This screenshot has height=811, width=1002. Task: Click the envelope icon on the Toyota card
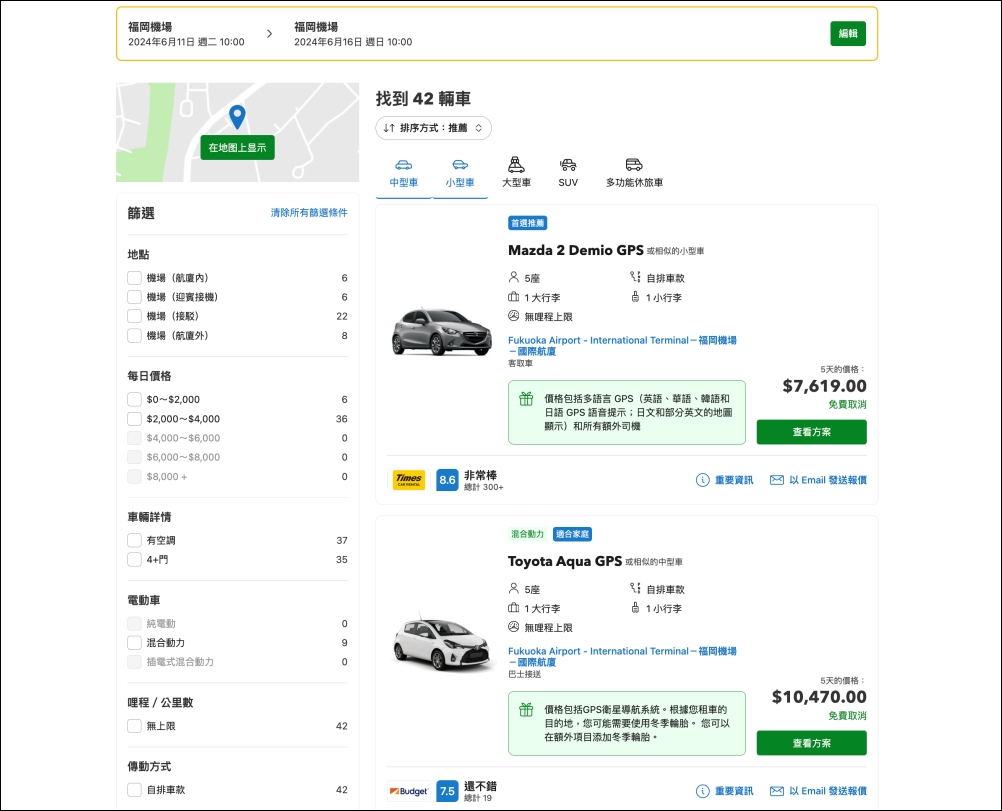[776, 791]
